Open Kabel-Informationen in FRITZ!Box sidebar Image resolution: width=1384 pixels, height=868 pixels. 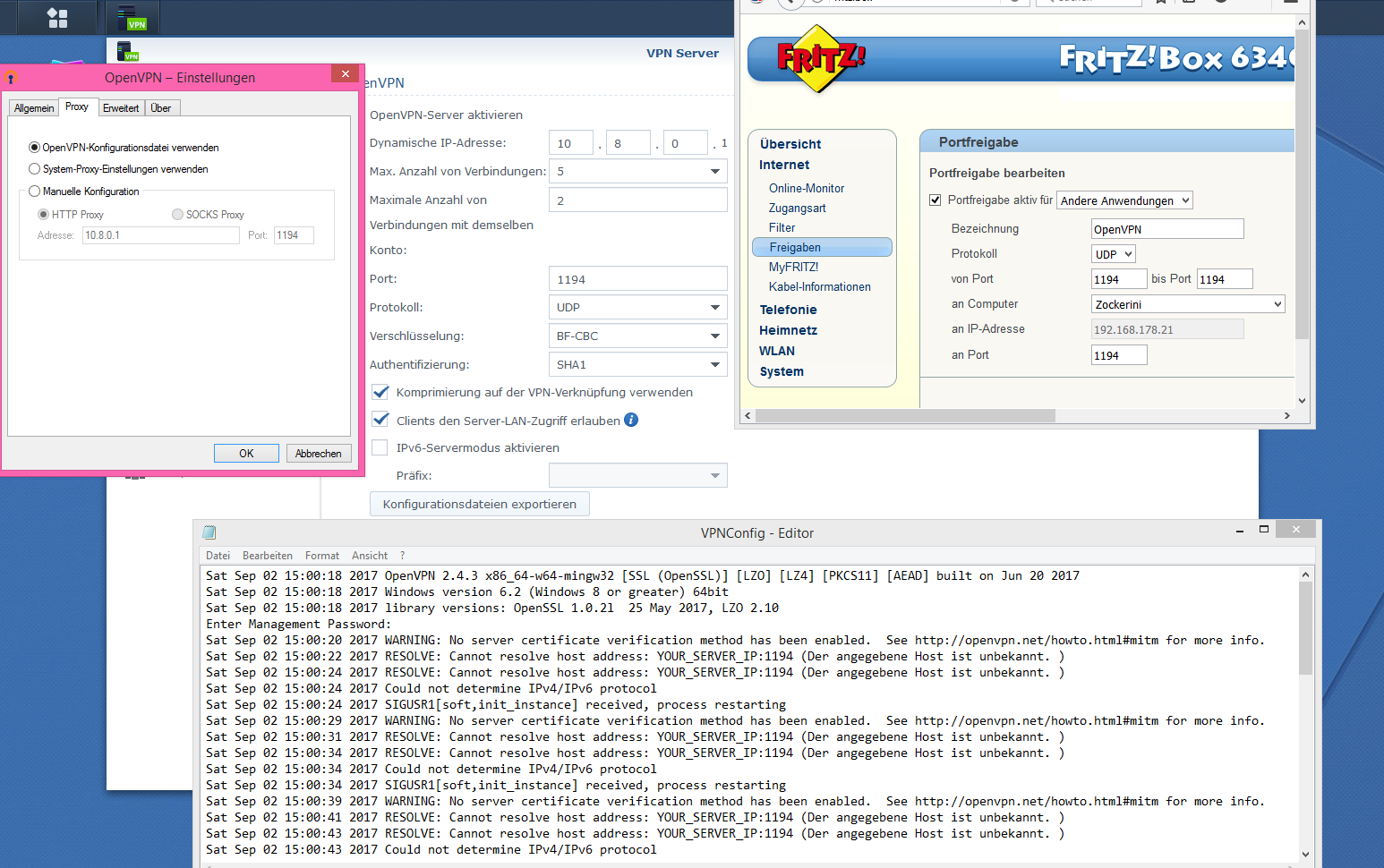pyautogui.click(x=819, y=286)
